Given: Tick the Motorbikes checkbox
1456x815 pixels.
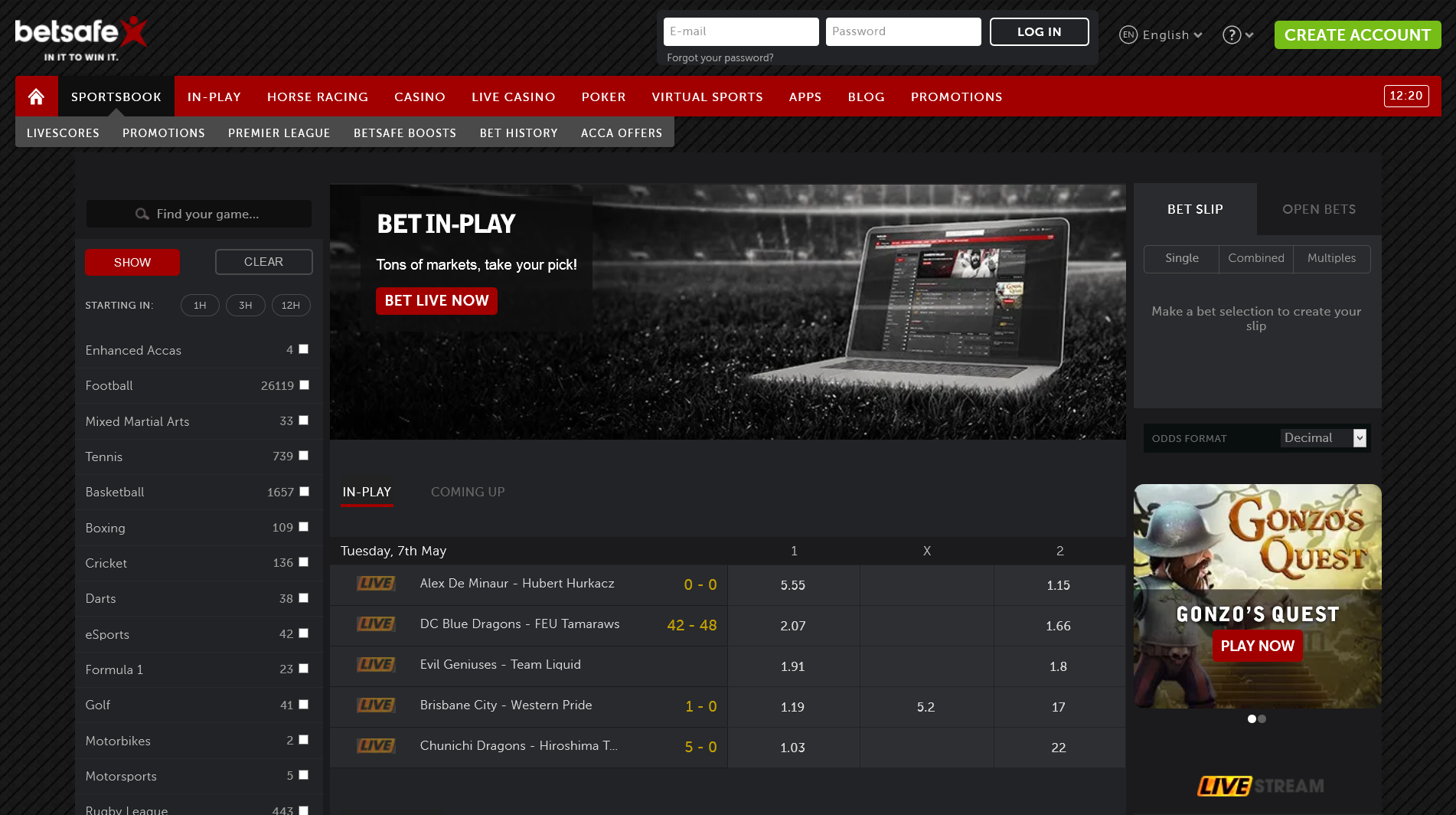Looking at the screenshot, I should tap(304, 740).
